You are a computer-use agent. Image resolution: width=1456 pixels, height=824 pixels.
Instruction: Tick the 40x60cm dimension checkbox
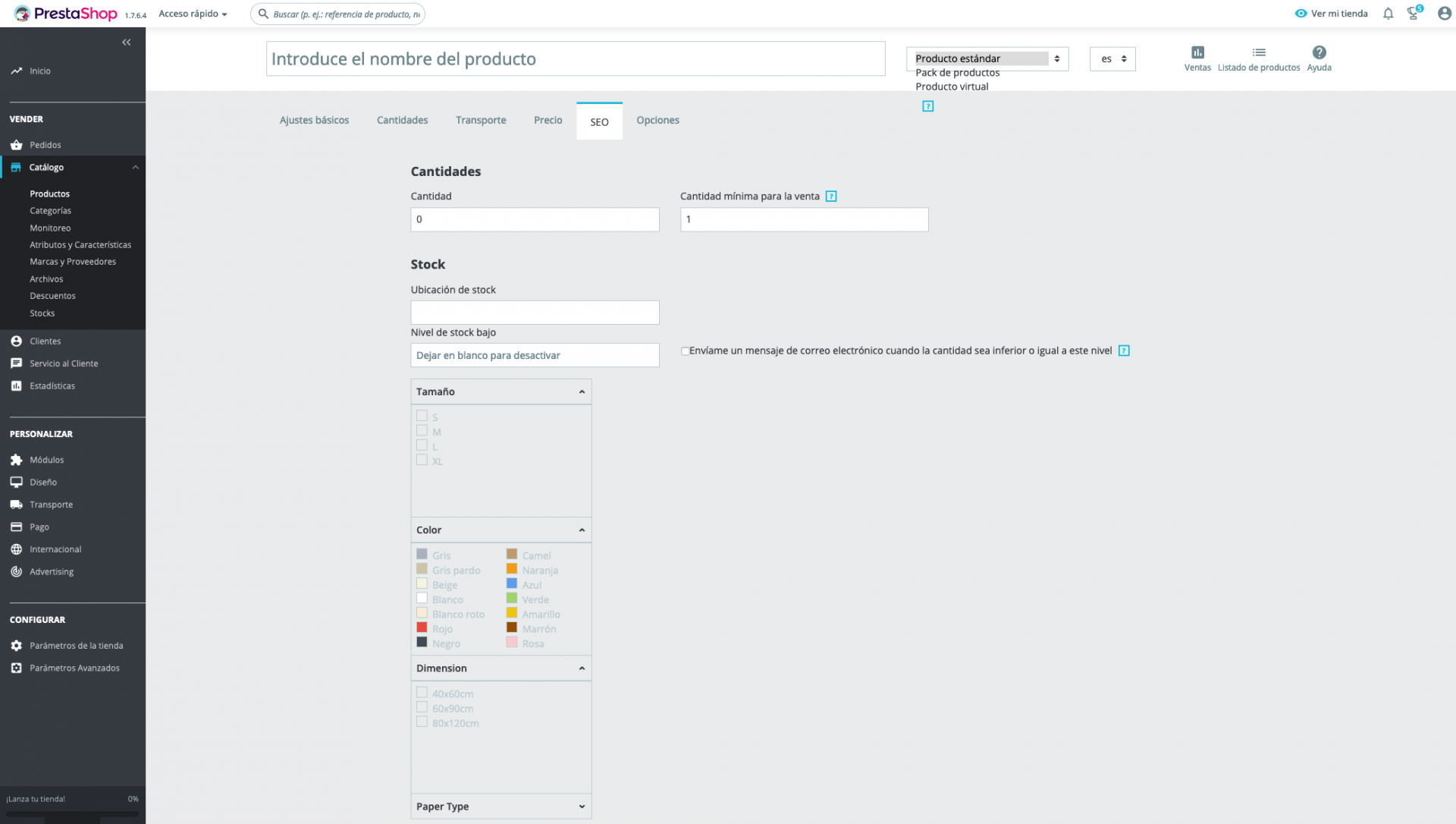(x=422, y=693)
